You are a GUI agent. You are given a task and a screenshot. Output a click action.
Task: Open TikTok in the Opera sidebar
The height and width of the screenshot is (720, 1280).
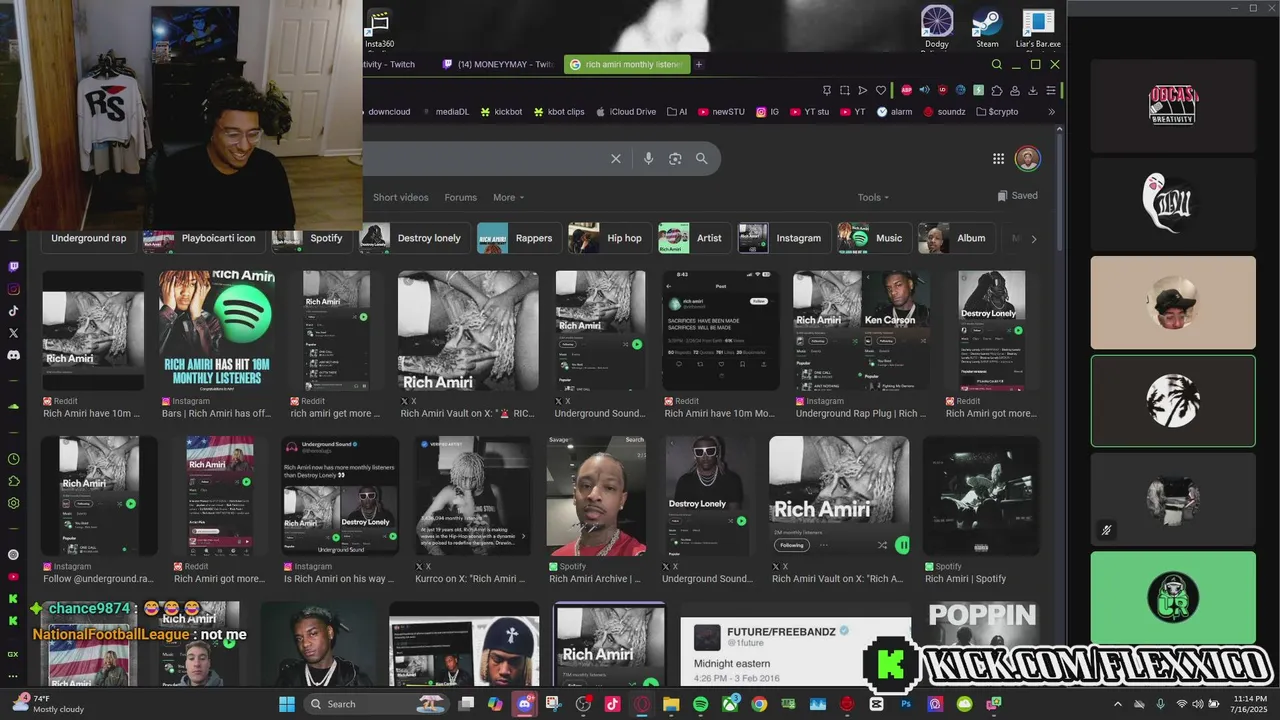click(x=13, y=311)
